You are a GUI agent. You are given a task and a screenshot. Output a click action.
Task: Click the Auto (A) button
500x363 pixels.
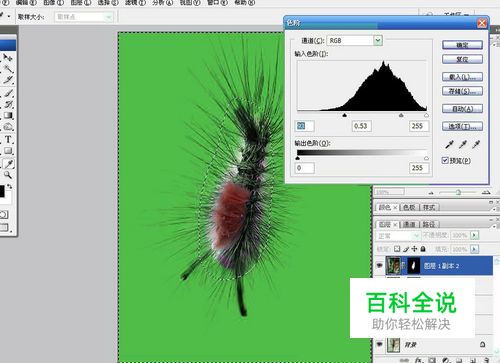462,109
